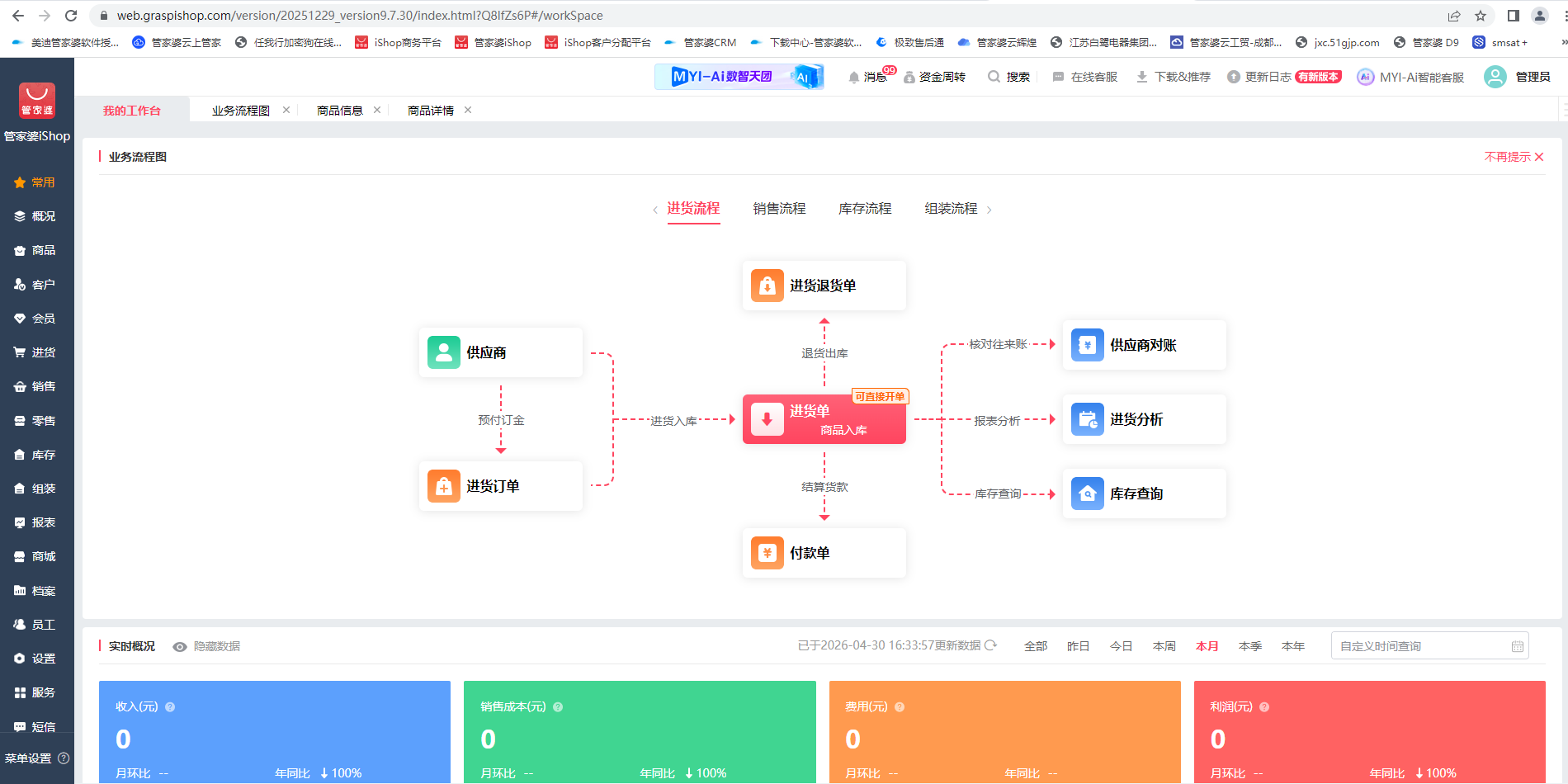Open 商品 in the sidebar
This screenshot has width=1568, height=784.
click(36, 250)
